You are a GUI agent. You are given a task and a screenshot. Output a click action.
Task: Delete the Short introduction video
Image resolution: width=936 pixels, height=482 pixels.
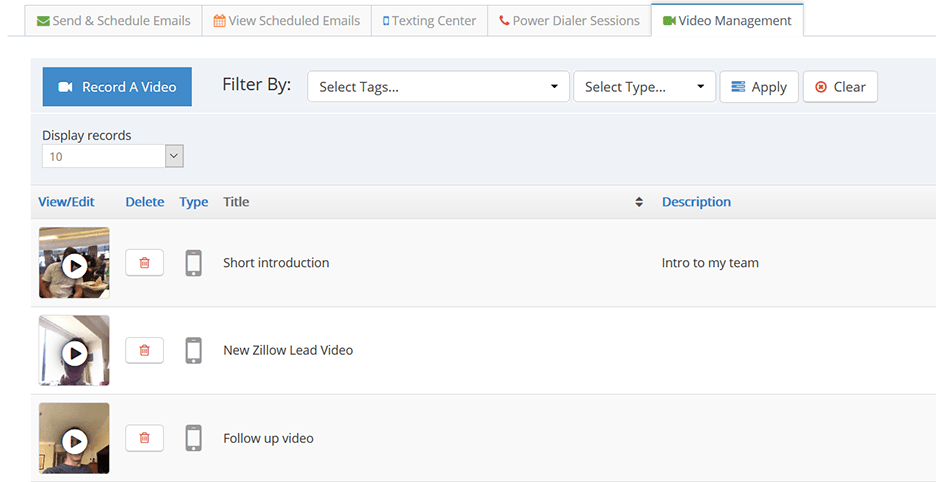coord(144,263)
